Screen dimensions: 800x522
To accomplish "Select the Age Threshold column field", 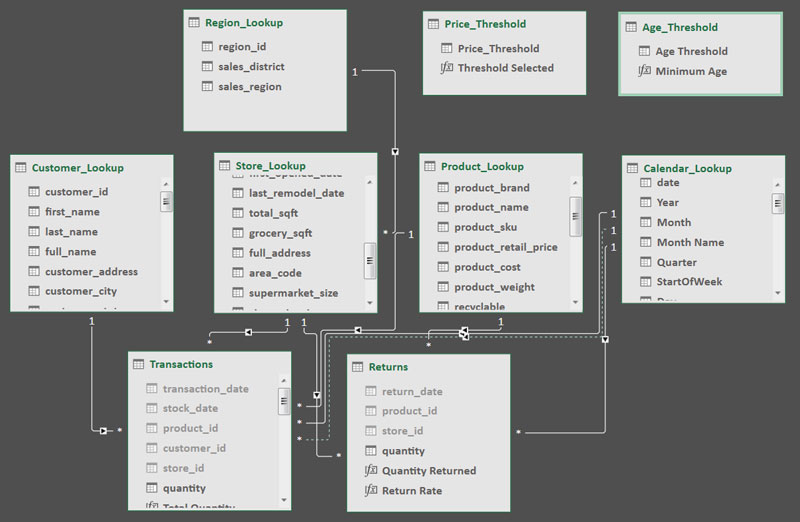I will pos(691,51).
